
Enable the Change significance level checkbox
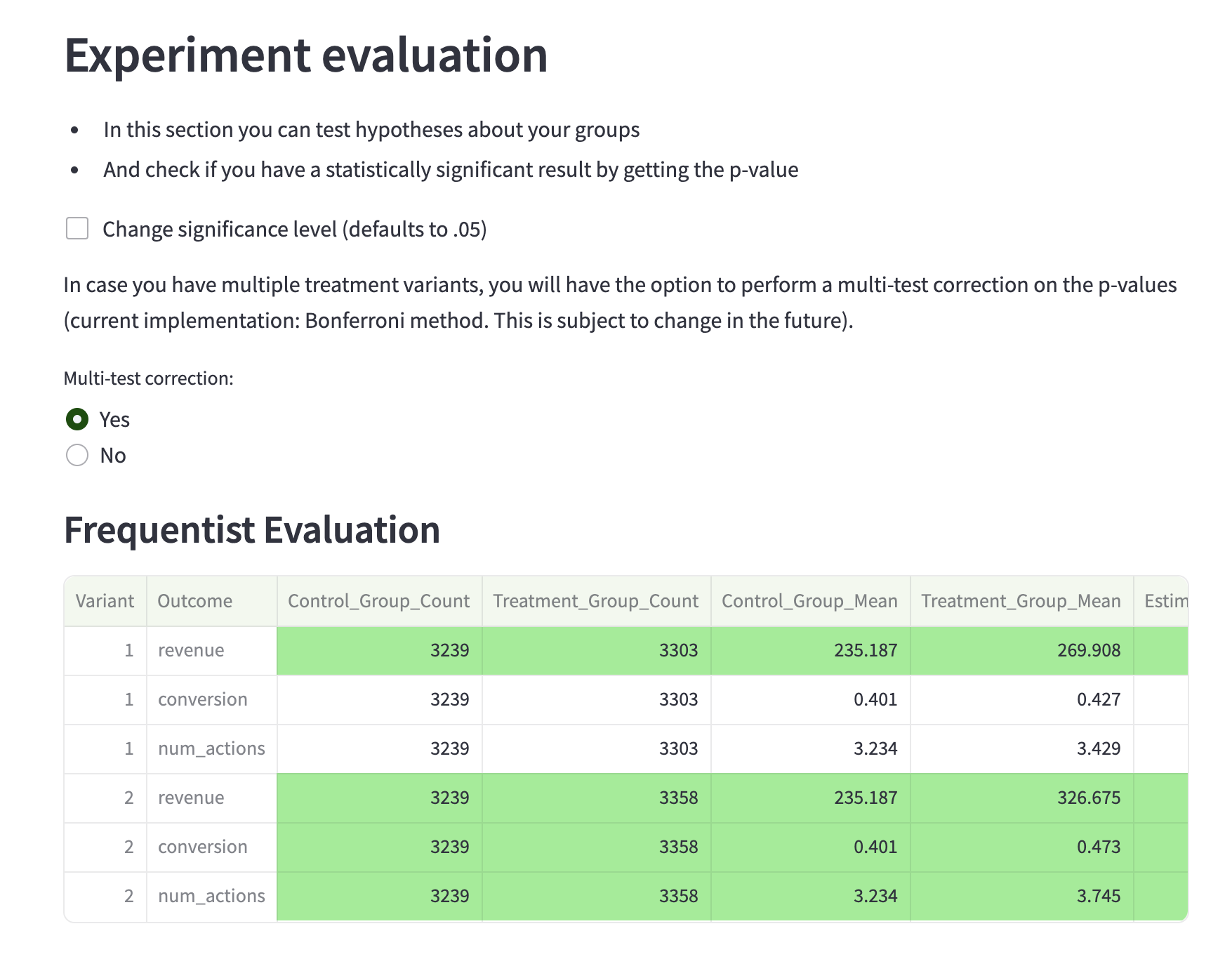click(77, 229)
